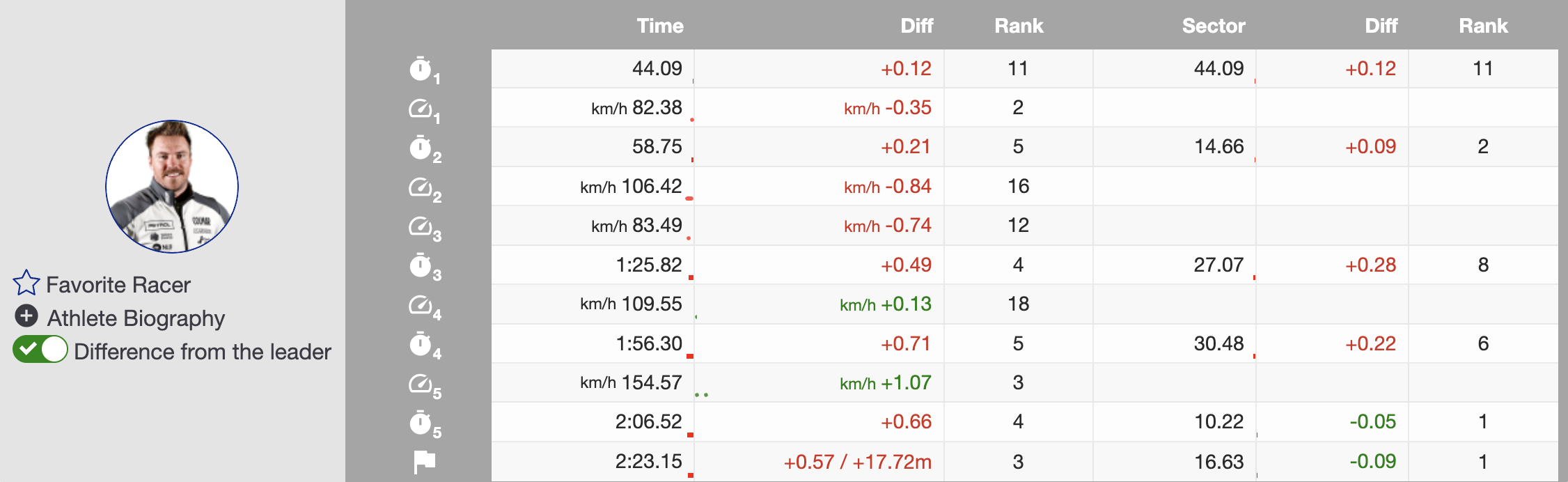Viewport: 1568px width, 482px height.
Task: Expand Athlete Biography with the plus icon
Action: (26, 316)
